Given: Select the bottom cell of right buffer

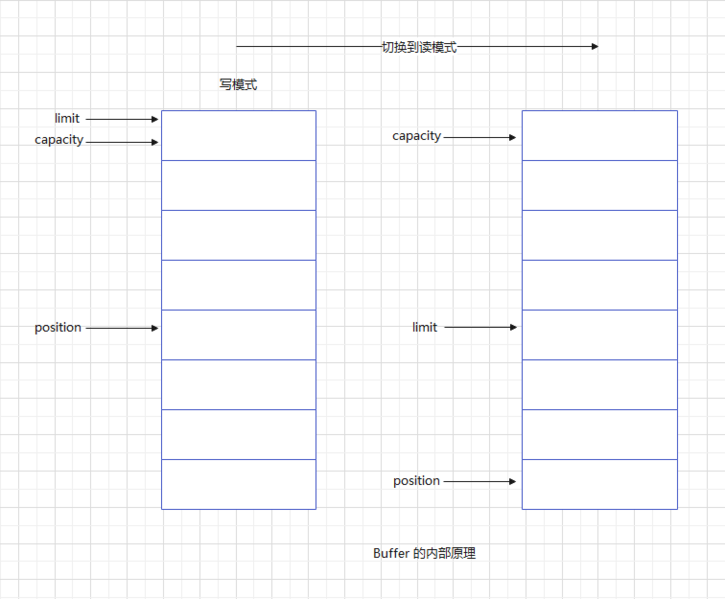Looking at the screenshot, I should tap(599, 484).
